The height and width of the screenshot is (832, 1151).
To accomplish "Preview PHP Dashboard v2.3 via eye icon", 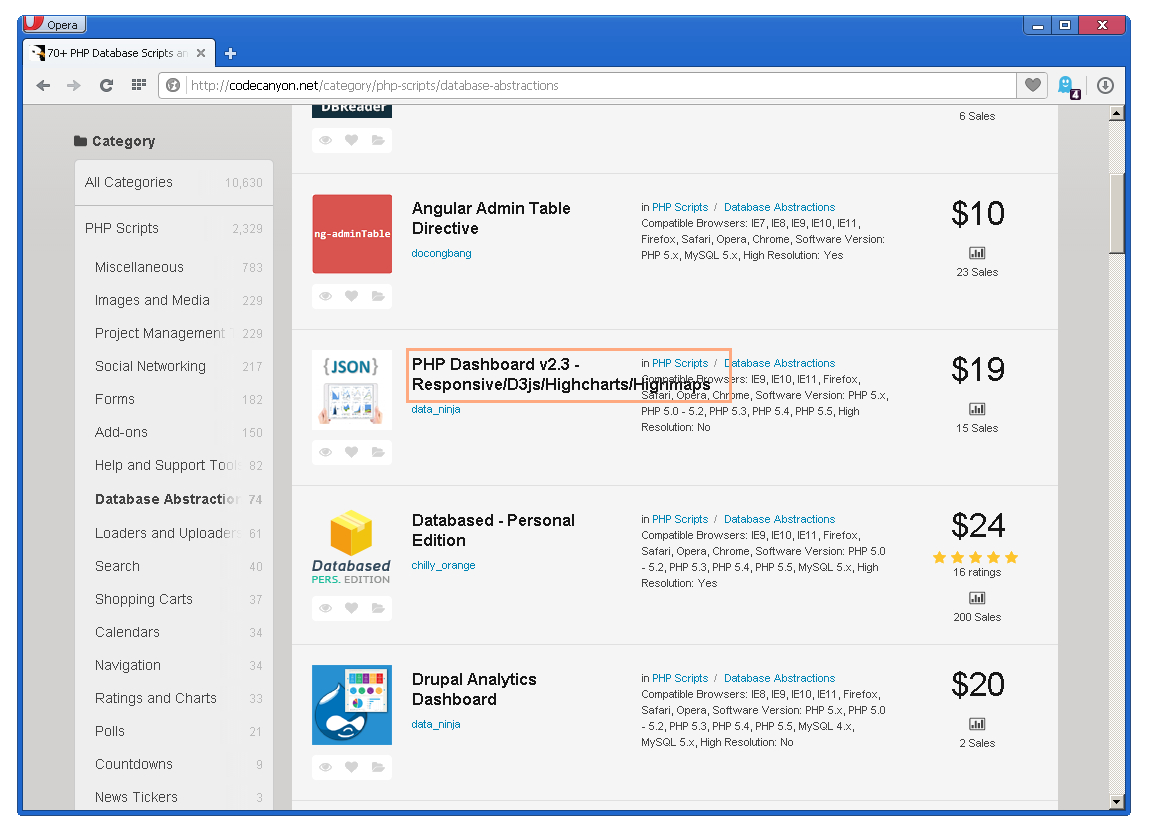I will pos(325,452).
